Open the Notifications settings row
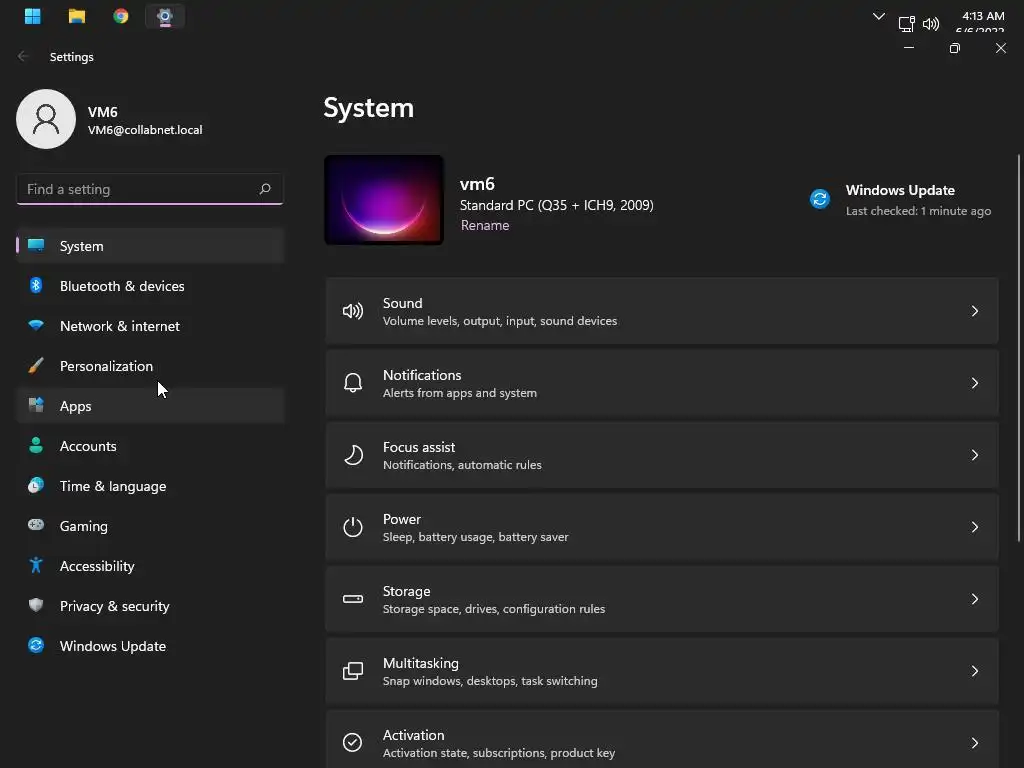The height and width of the screenshot is (768, 1024). (662, 383)
